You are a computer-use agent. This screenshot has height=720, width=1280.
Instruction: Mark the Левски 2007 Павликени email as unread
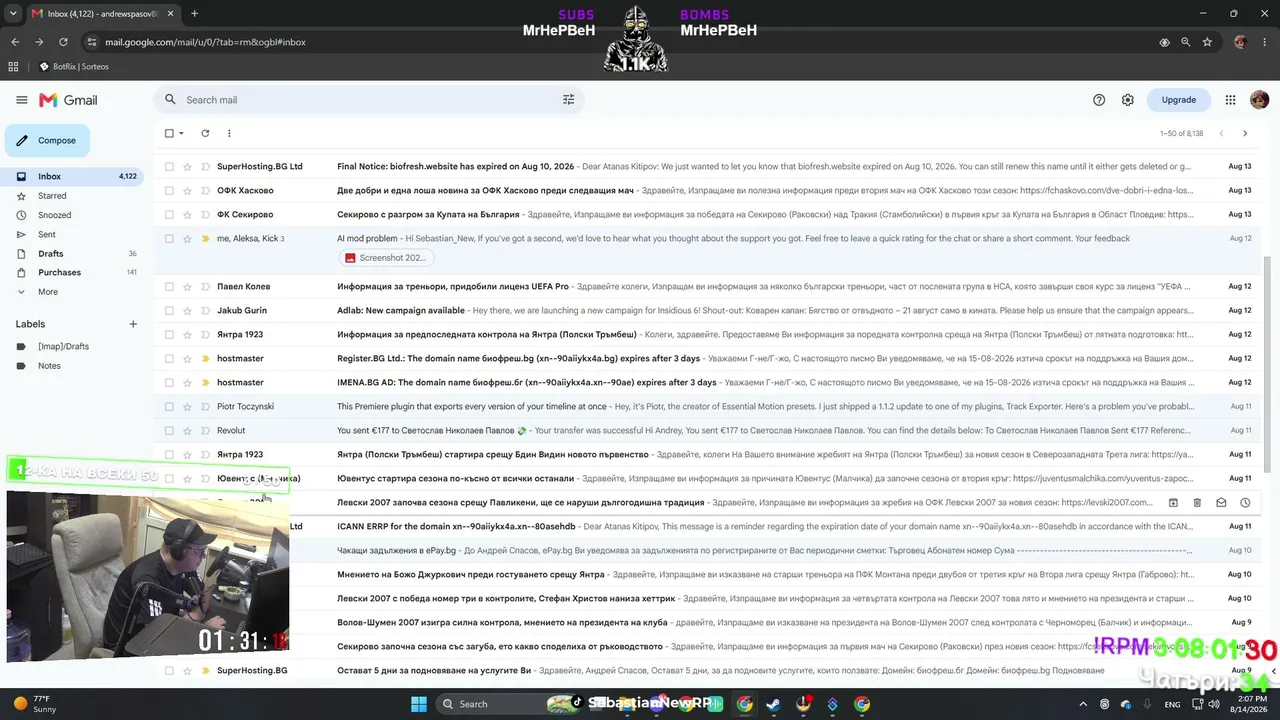[1221, 503]
